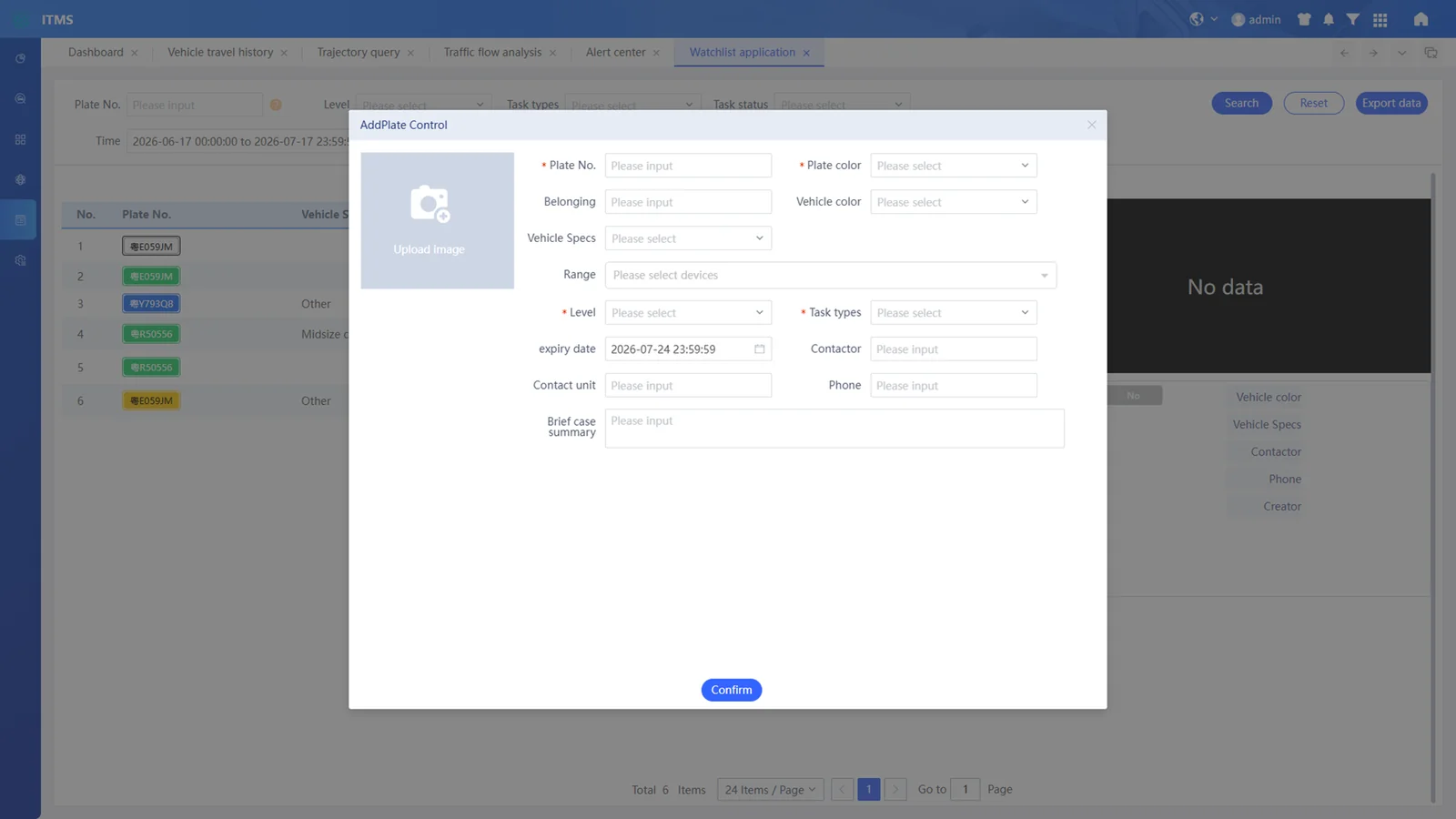Open the apps grid menu
The width and height of the screenshot is (1456, 819).
(x=1380, y=19)
